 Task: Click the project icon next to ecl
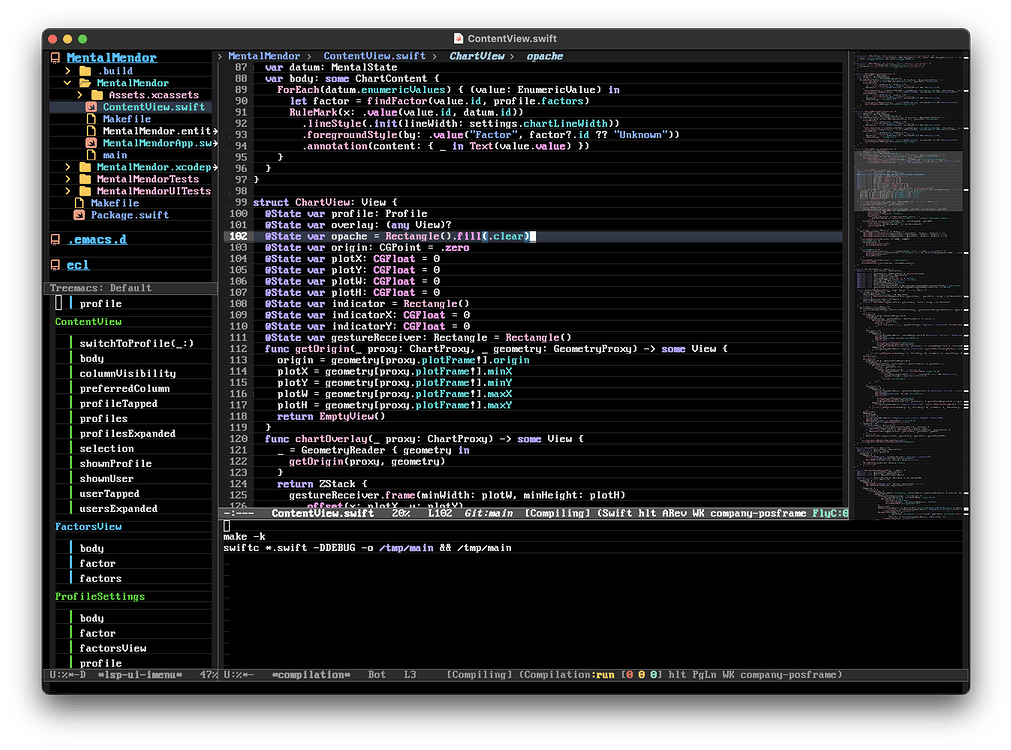pyautogui.click(x=54, y=264)
